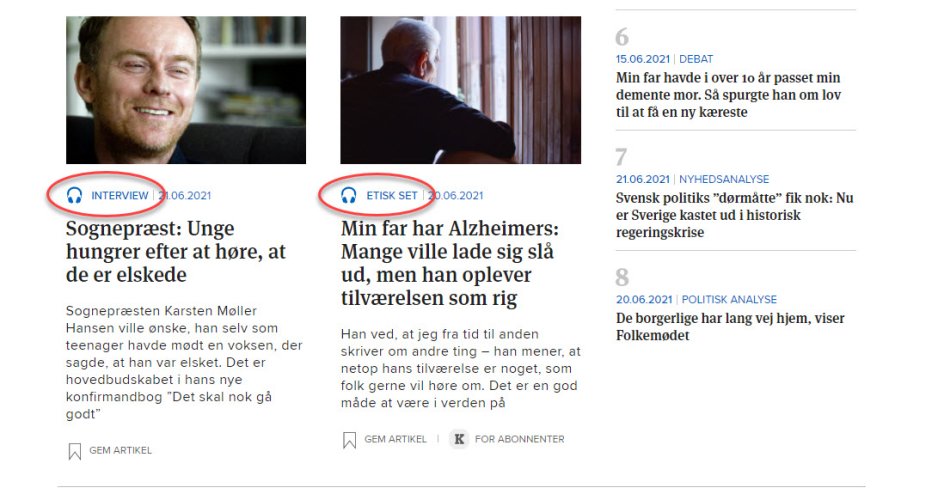Open article about father and demente mor
The width and height of the screenshot is (944, 494).
[728, 95]
